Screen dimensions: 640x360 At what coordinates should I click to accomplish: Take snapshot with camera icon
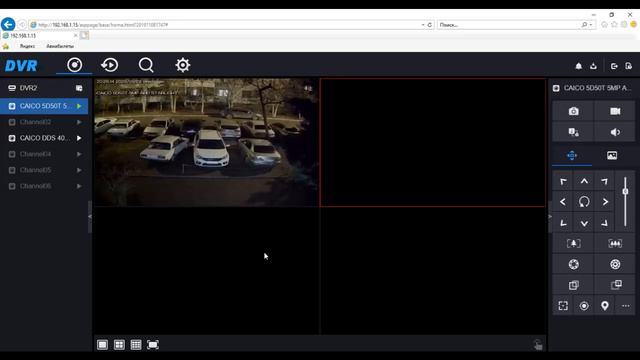coord(573,111)
